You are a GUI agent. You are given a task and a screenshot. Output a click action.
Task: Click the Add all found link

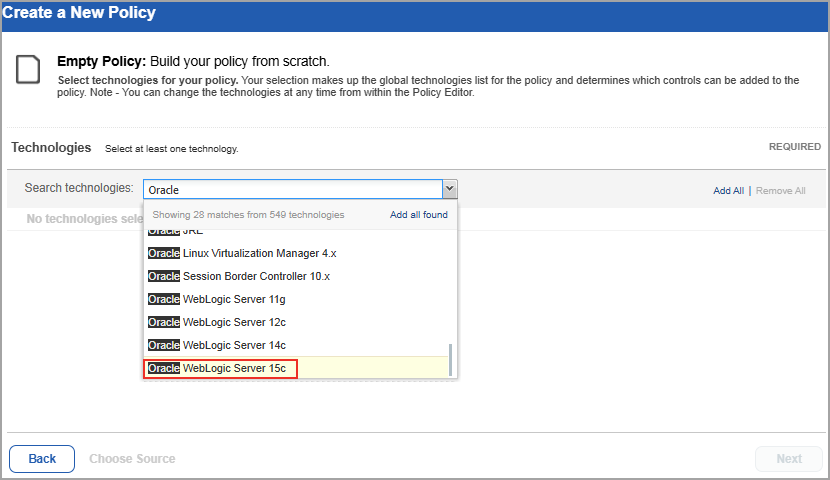(419, 214)
